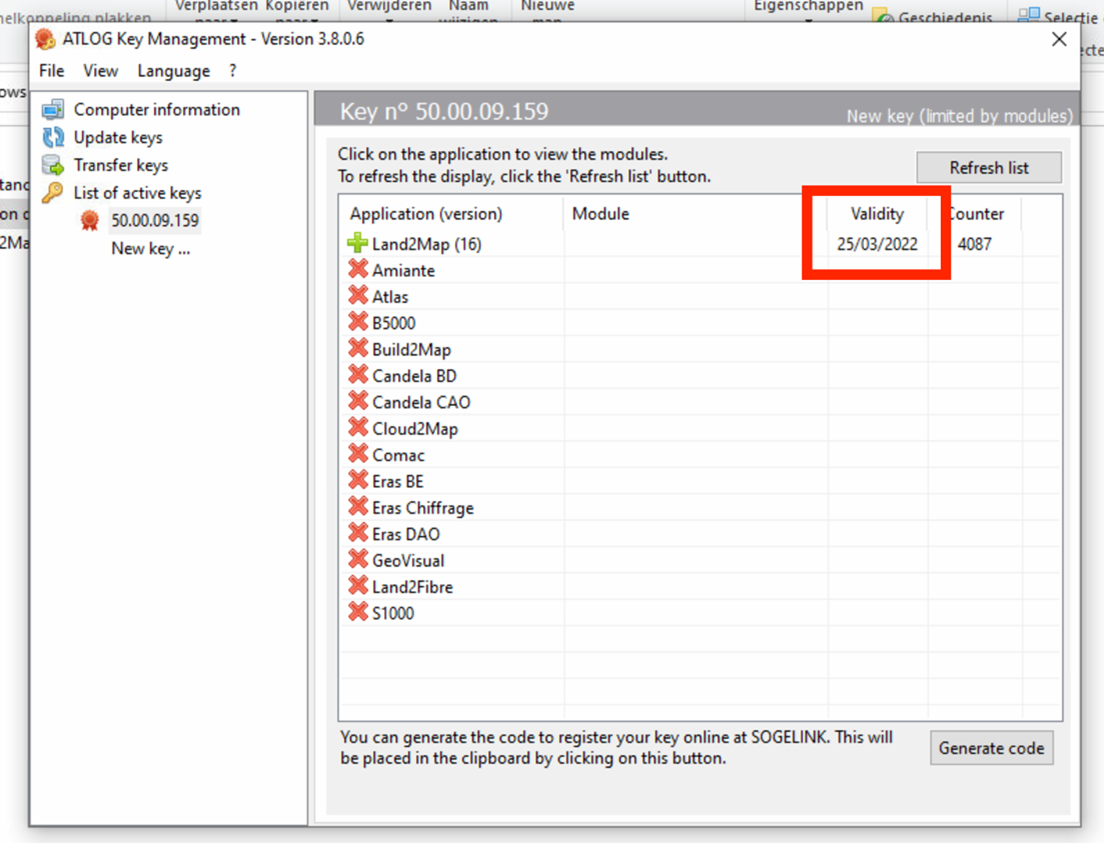Click the red X icon next to Build2Map
The image size is (1104, 843).
358,349
